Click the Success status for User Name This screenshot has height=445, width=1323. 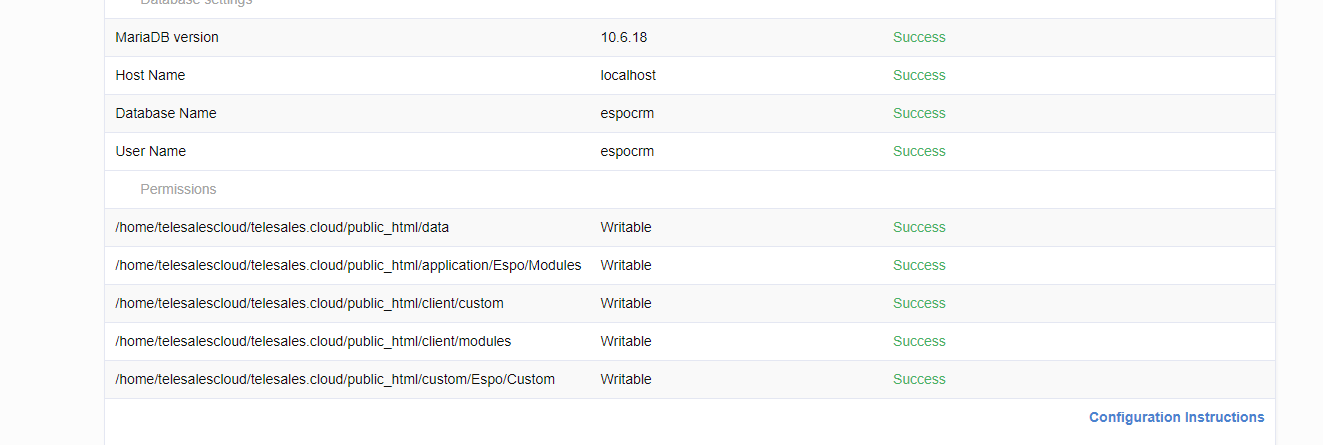point(919,151)
